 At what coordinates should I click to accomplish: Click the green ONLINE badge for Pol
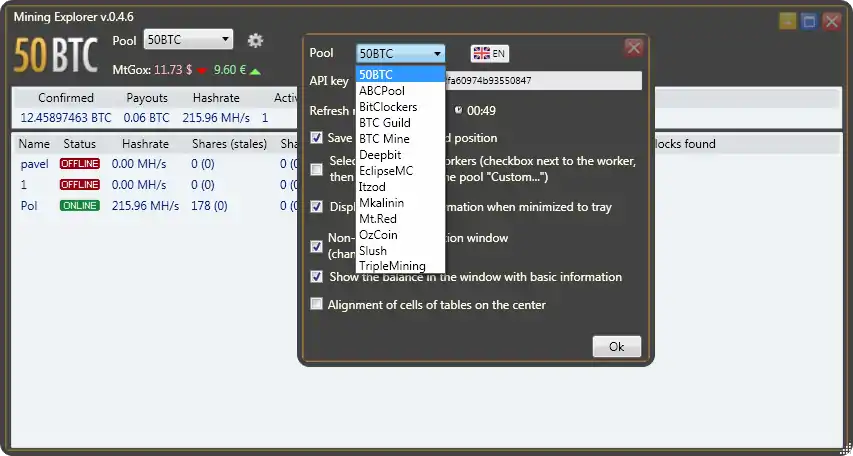(80, 206)
